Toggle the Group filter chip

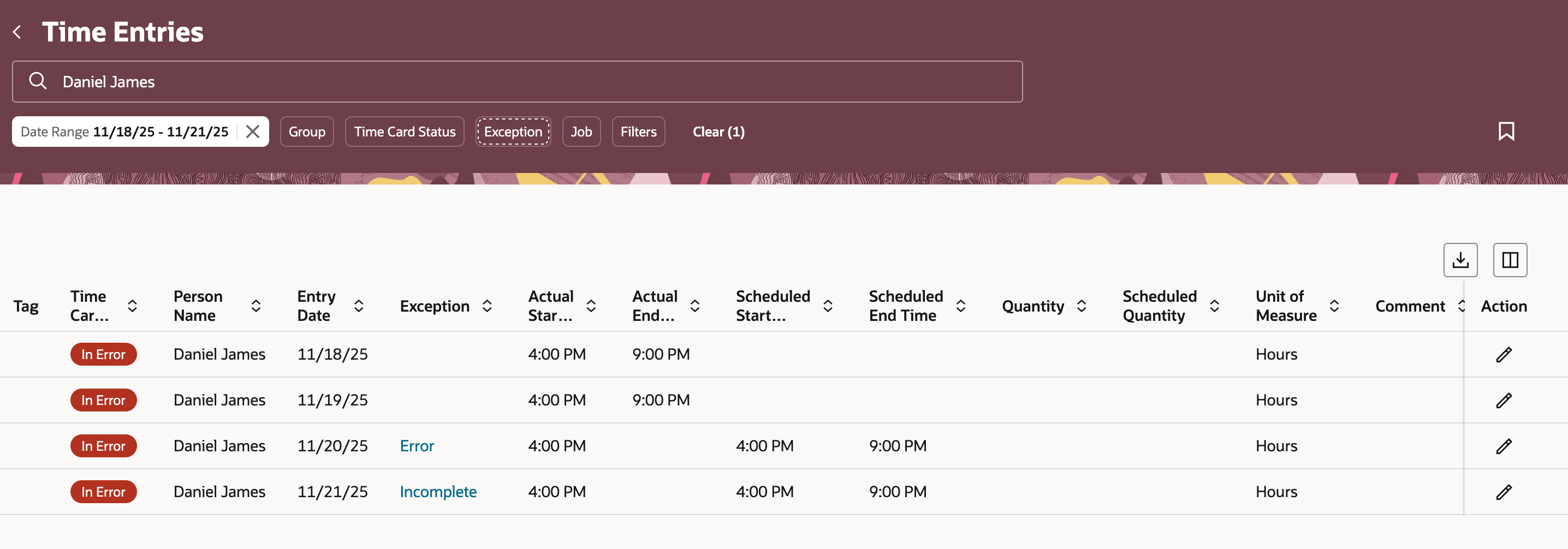[307, 131]
